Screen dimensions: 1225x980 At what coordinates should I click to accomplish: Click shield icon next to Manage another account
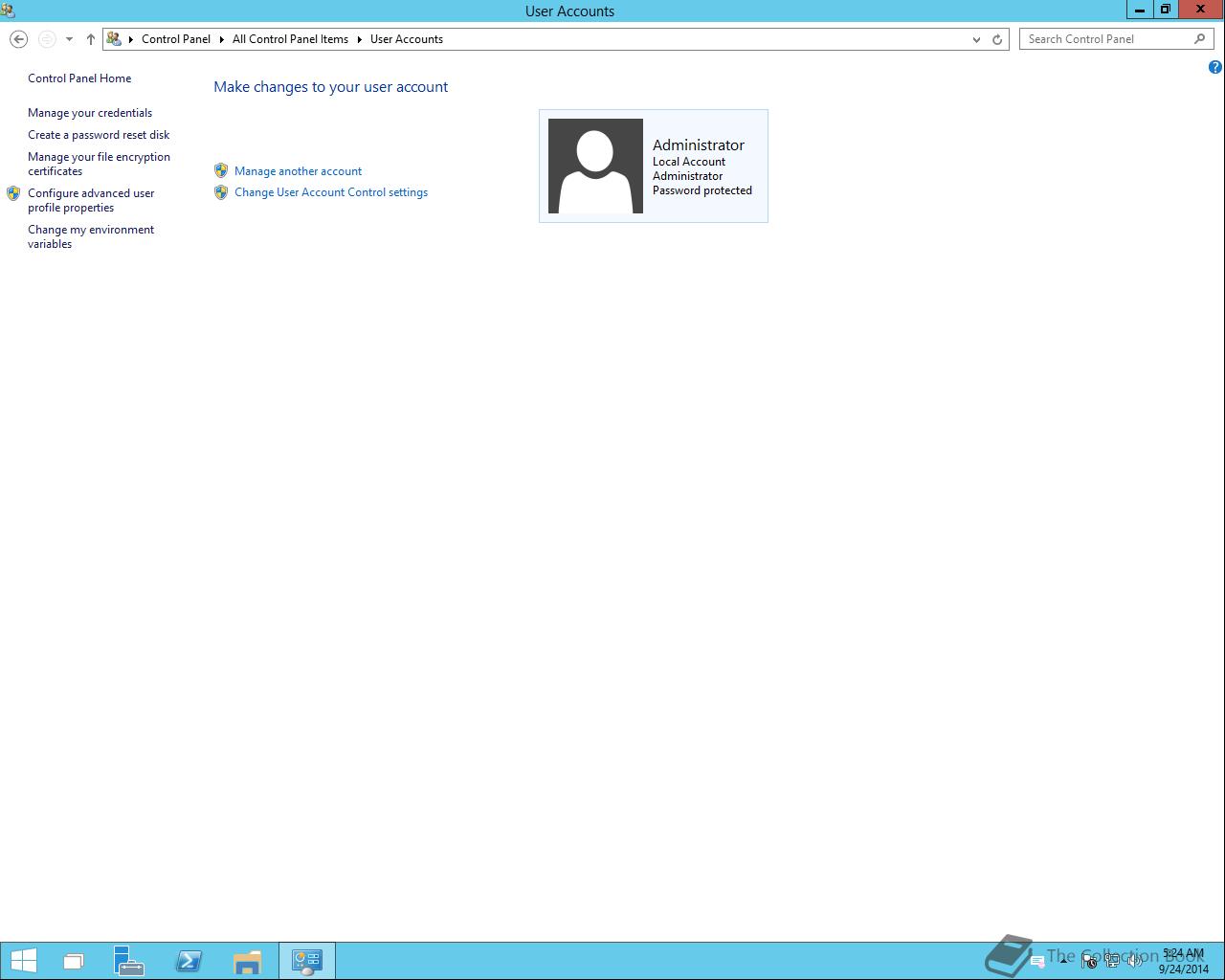point(221,170)
